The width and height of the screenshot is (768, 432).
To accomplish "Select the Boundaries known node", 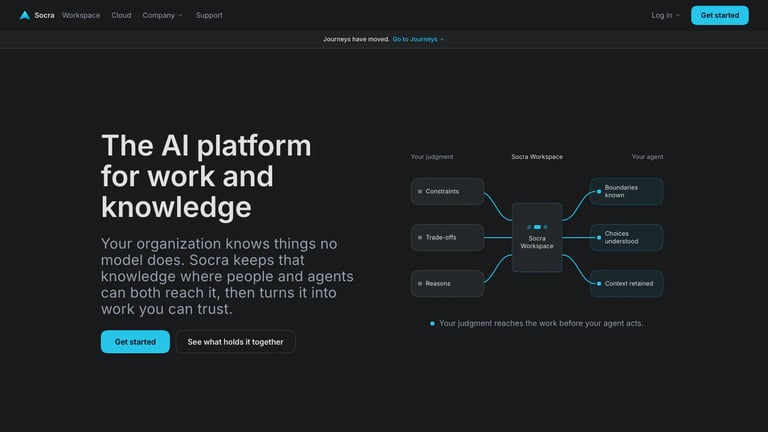I will pyautogui.click(x=626, y=192).
